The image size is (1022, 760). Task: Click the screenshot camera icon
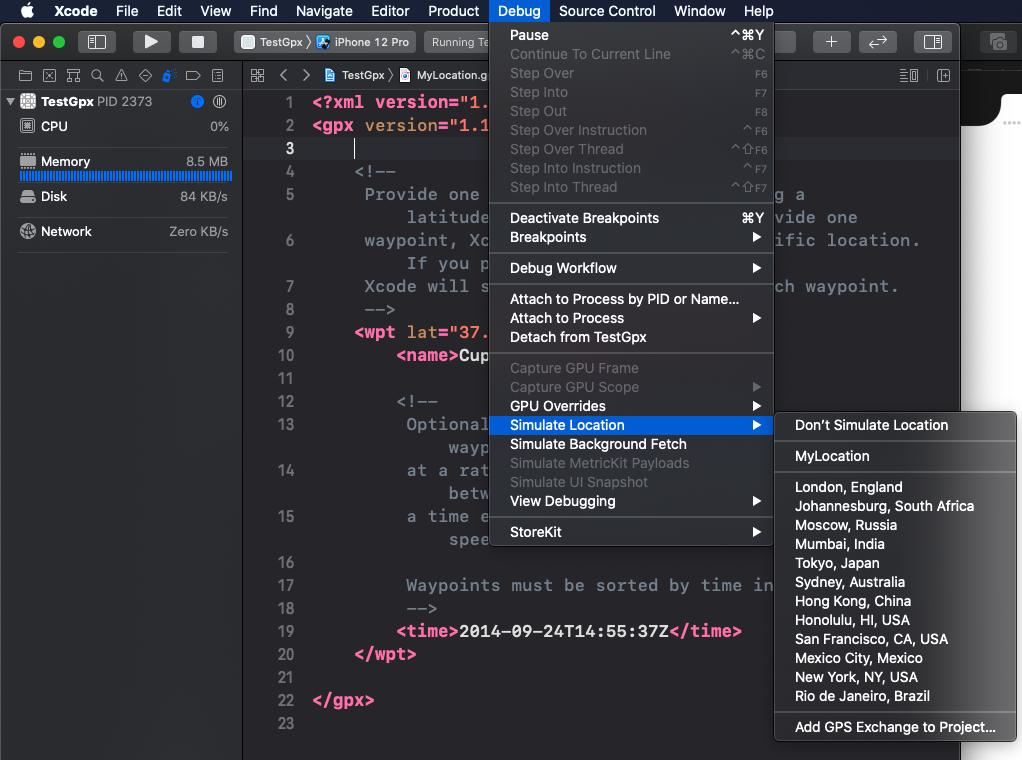click(x=998, y=42)
